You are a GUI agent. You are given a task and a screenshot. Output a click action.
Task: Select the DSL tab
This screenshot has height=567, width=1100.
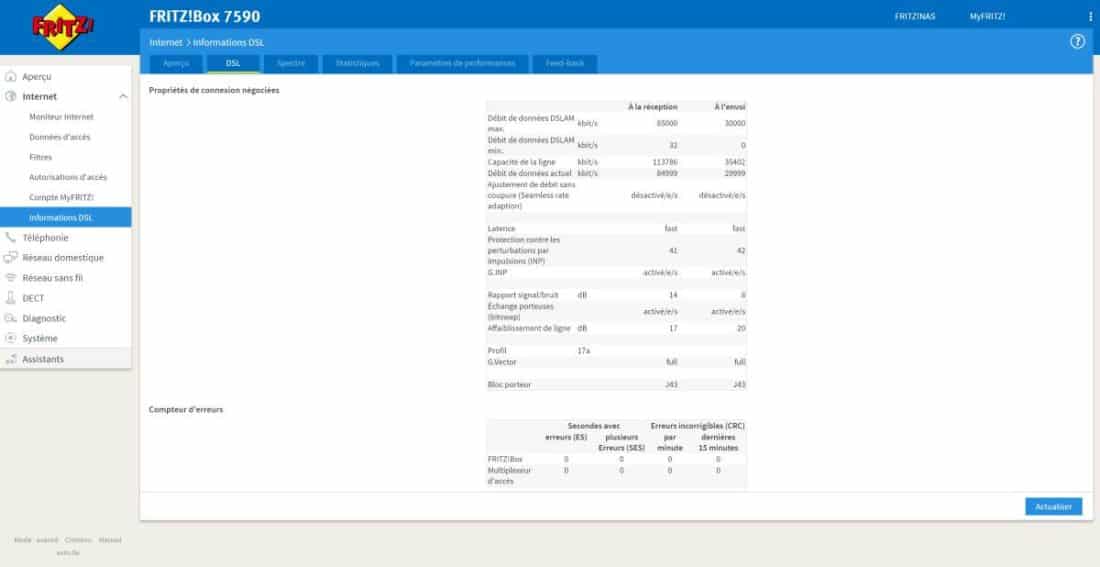click(233, 64)
